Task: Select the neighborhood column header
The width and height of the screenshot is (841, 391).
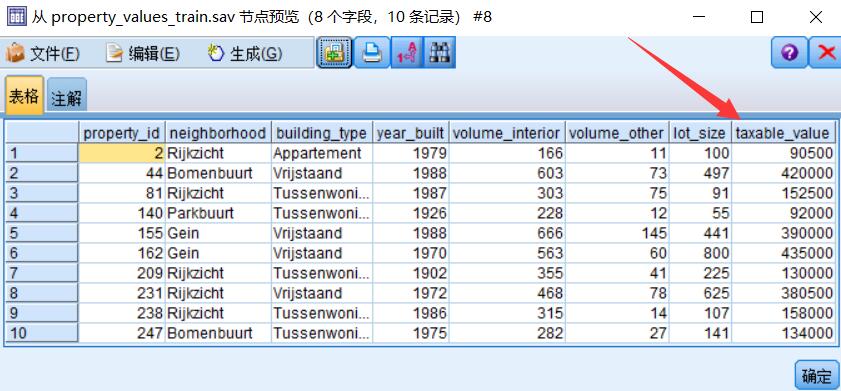Action: click(x=218, y=132)
